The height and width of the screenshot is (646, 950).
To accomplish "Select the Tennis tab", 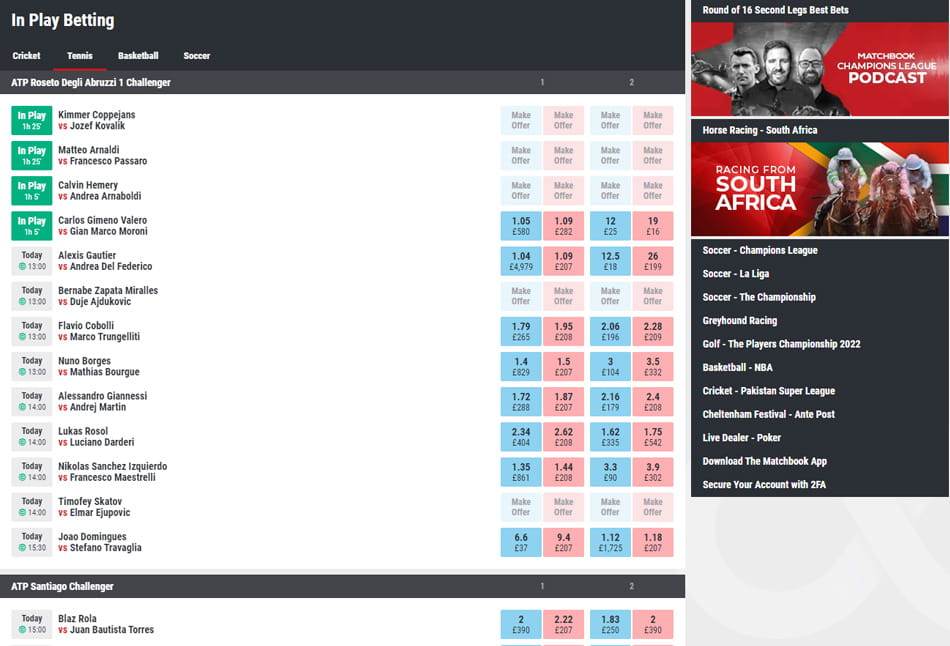I will (x=80, y=56).
